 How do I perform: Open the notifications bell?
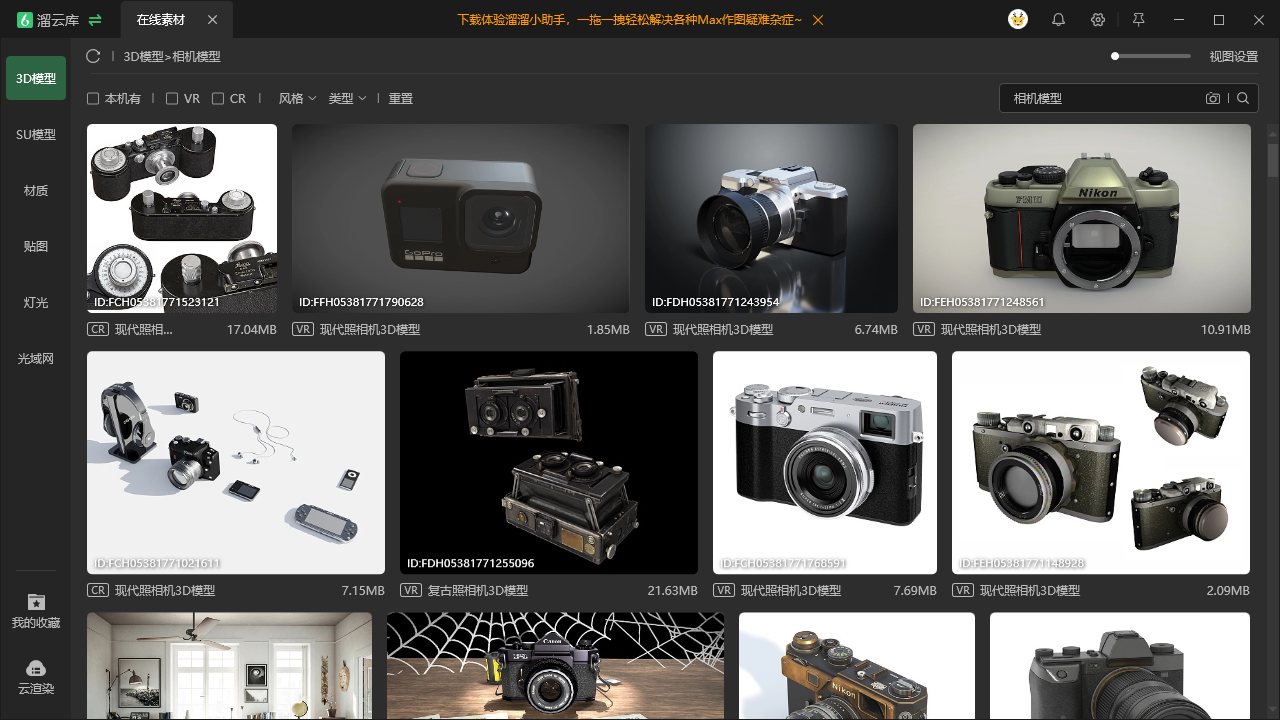pyautogui.click(x=1058, y=20)
